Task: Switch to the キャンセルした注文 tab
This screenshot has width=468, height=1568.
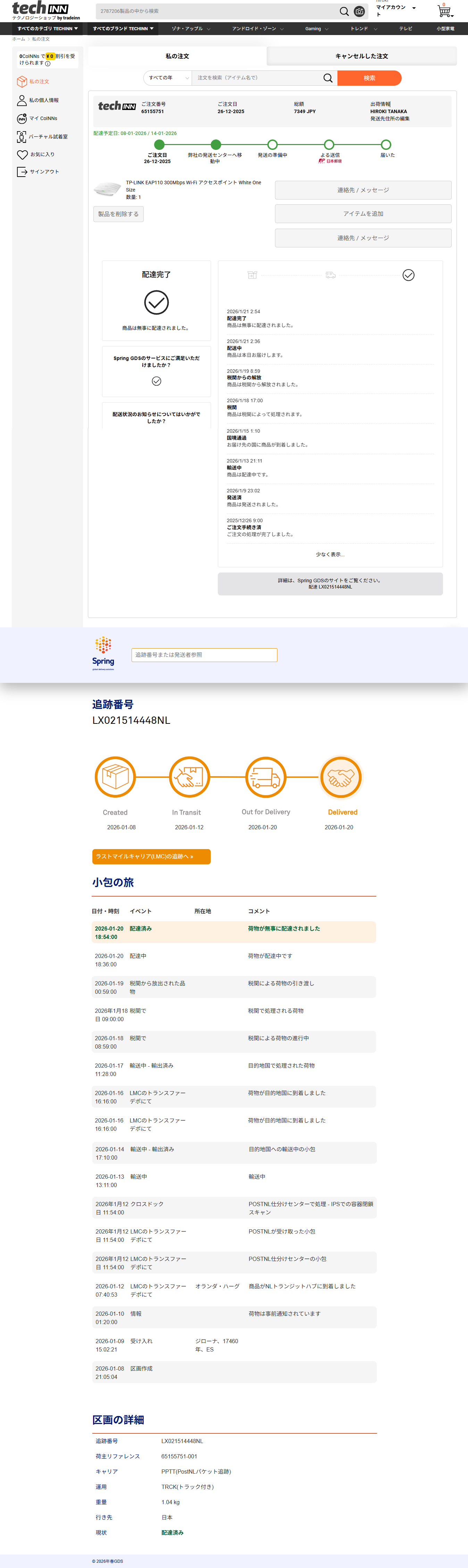Action: [361, 56]
